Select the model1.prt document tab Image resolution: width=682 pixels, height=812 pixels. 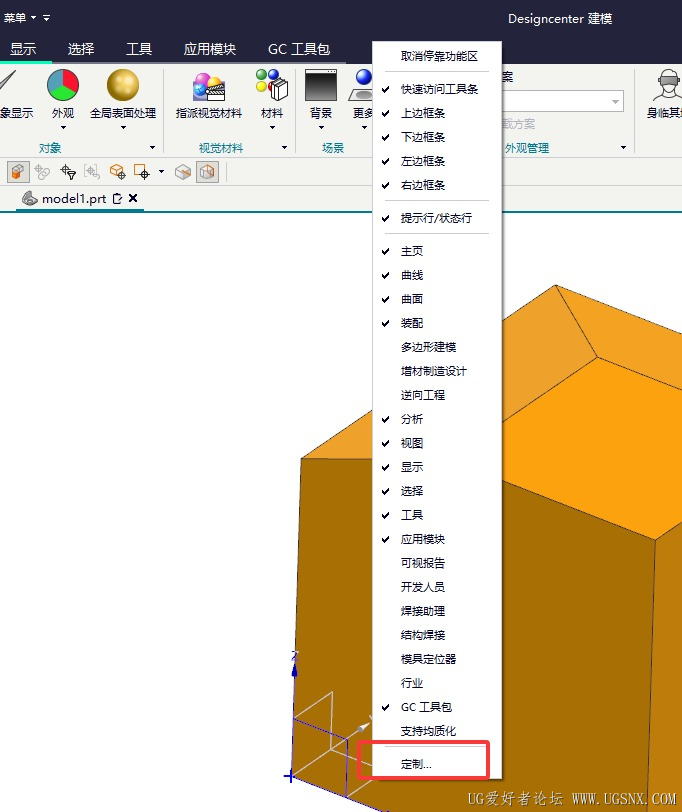pyautogui.click(x=80, y=198)
